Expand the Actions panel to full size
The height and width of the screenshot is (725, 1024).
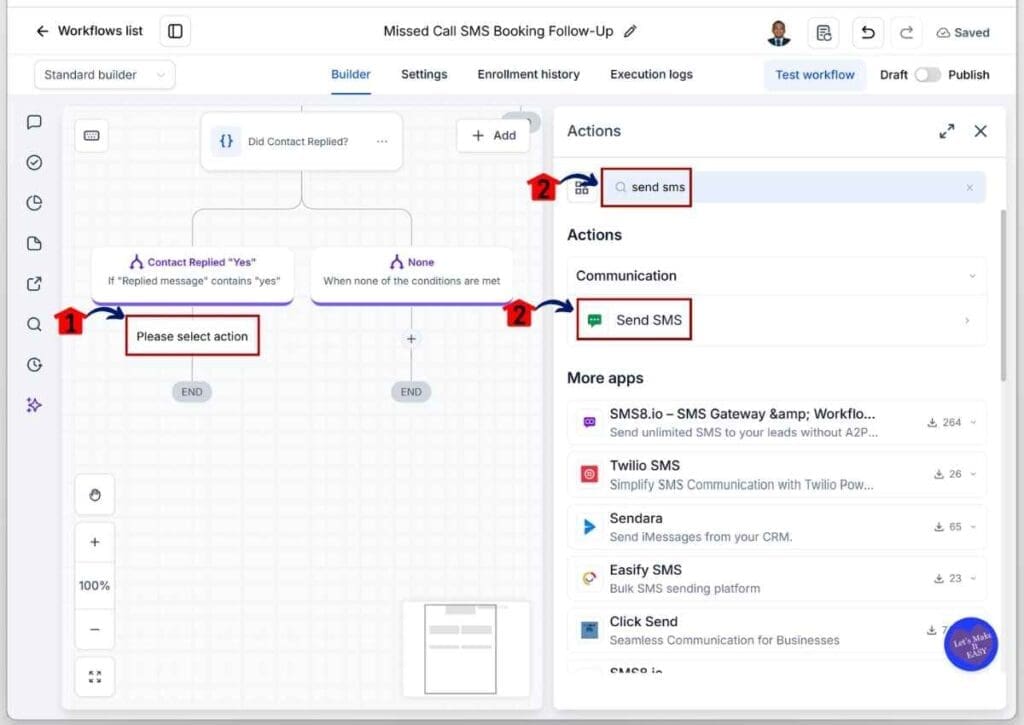[x=946, y=131]
